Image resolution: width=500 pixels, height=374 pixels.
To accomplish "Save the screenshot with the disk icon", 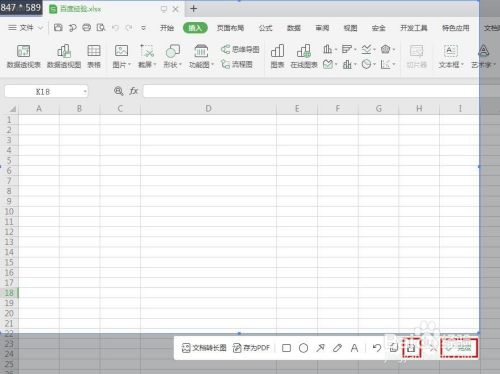I will click(x=412, y=348).
